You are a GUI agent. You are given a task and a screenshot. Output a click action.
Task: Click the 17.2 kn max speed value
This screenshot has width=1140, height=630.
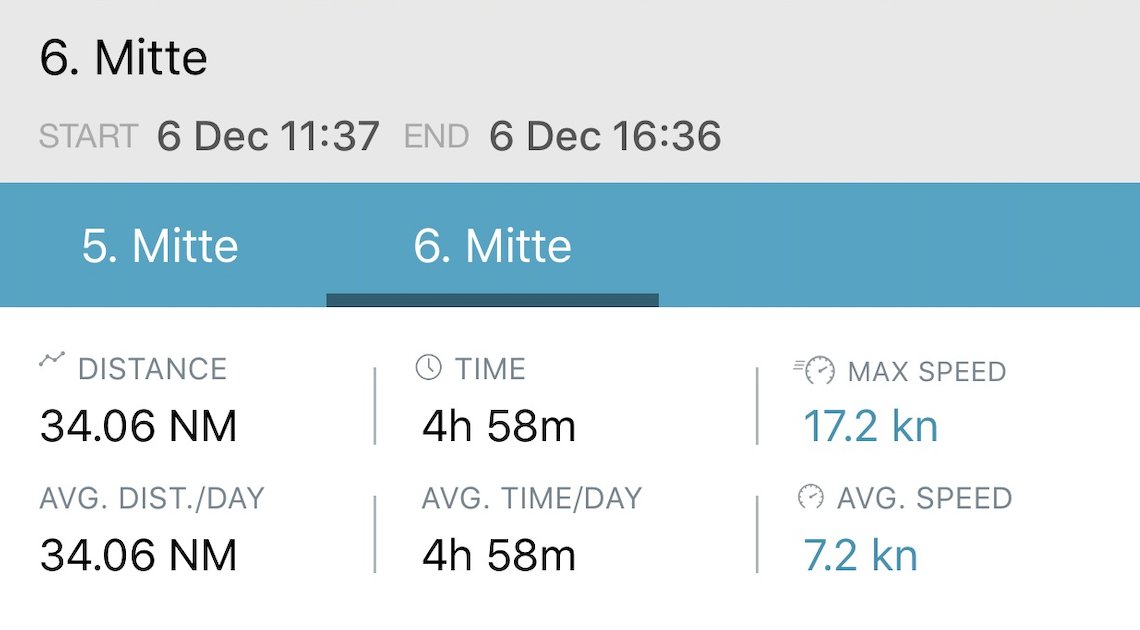pos(871,427)
